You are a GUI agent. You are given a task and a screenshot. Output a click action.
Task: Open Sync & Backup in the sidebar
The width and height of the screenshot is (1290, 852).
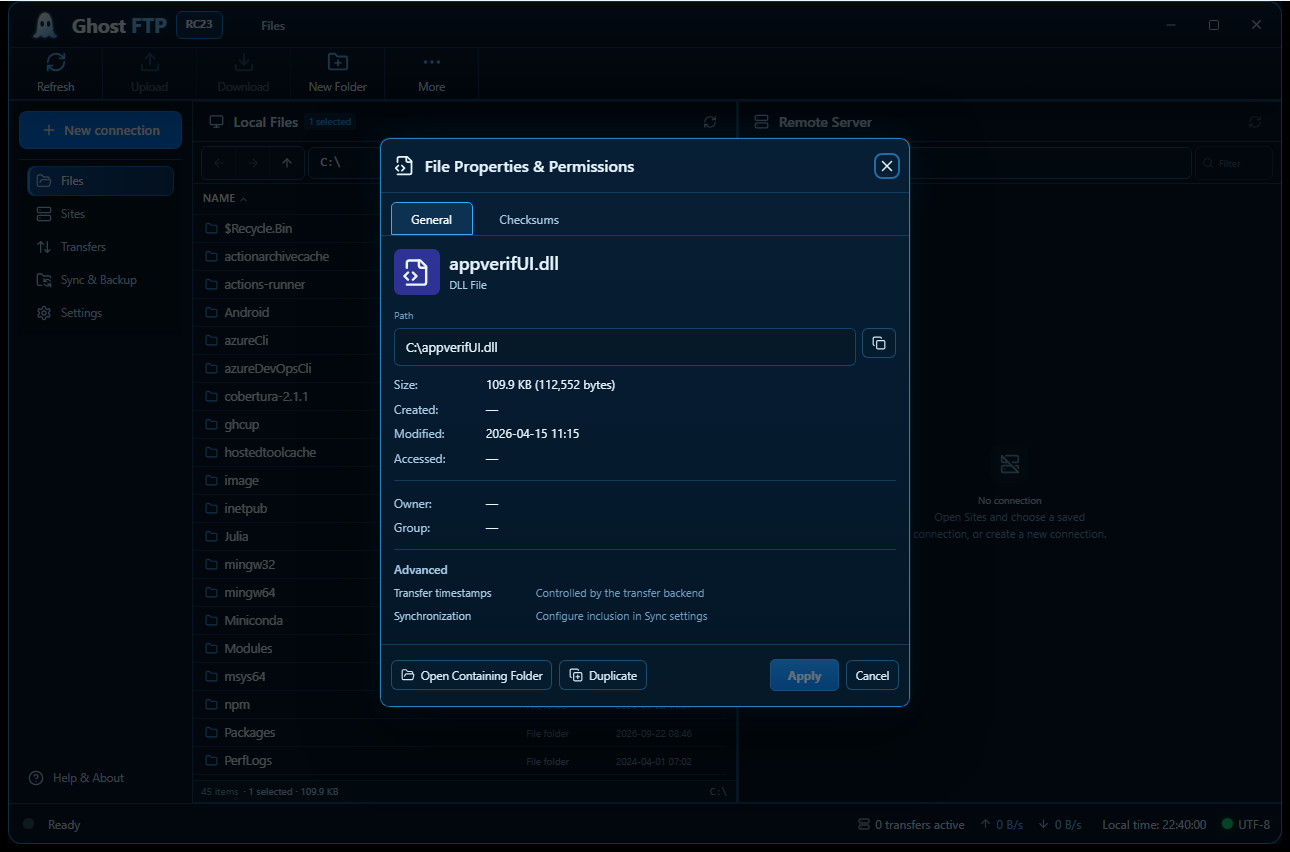pos(101,280)
